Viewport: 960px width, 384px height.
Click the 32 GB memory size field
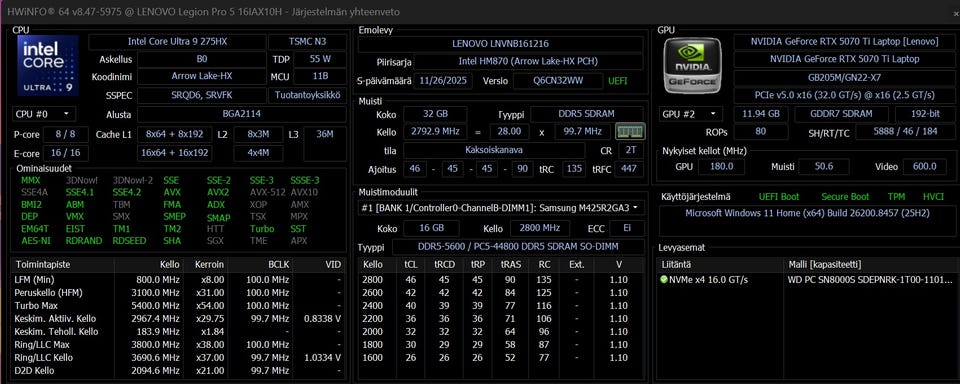(435, 114)
